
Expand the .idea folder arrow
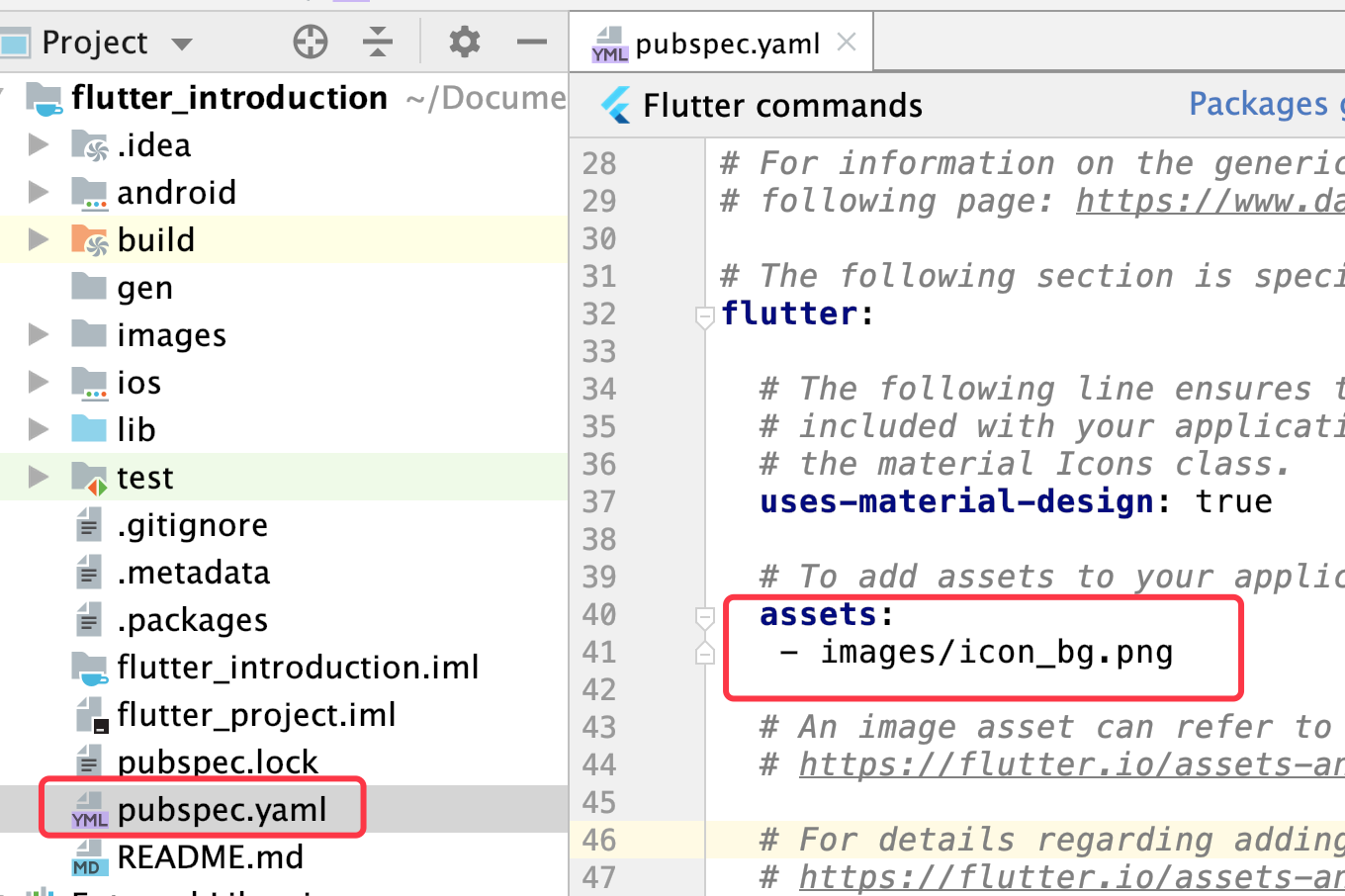coord(39,145)
